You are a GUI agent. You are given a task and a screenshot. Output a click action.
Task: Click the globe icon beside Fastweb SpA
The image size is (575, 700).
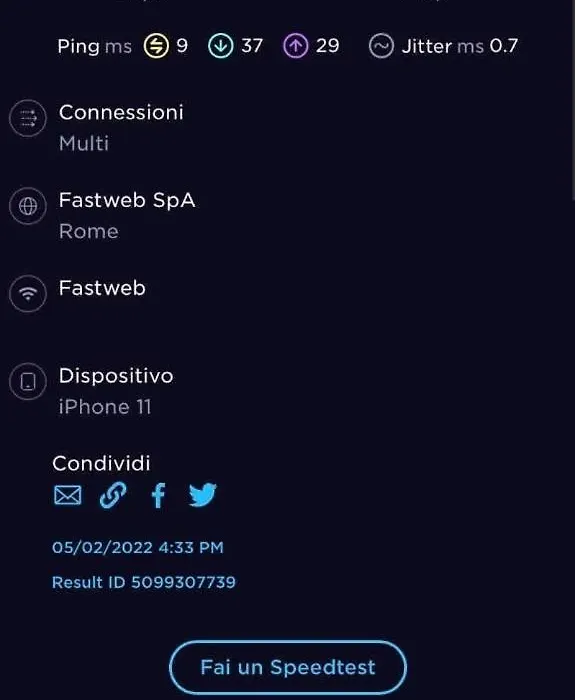(28, 206)
